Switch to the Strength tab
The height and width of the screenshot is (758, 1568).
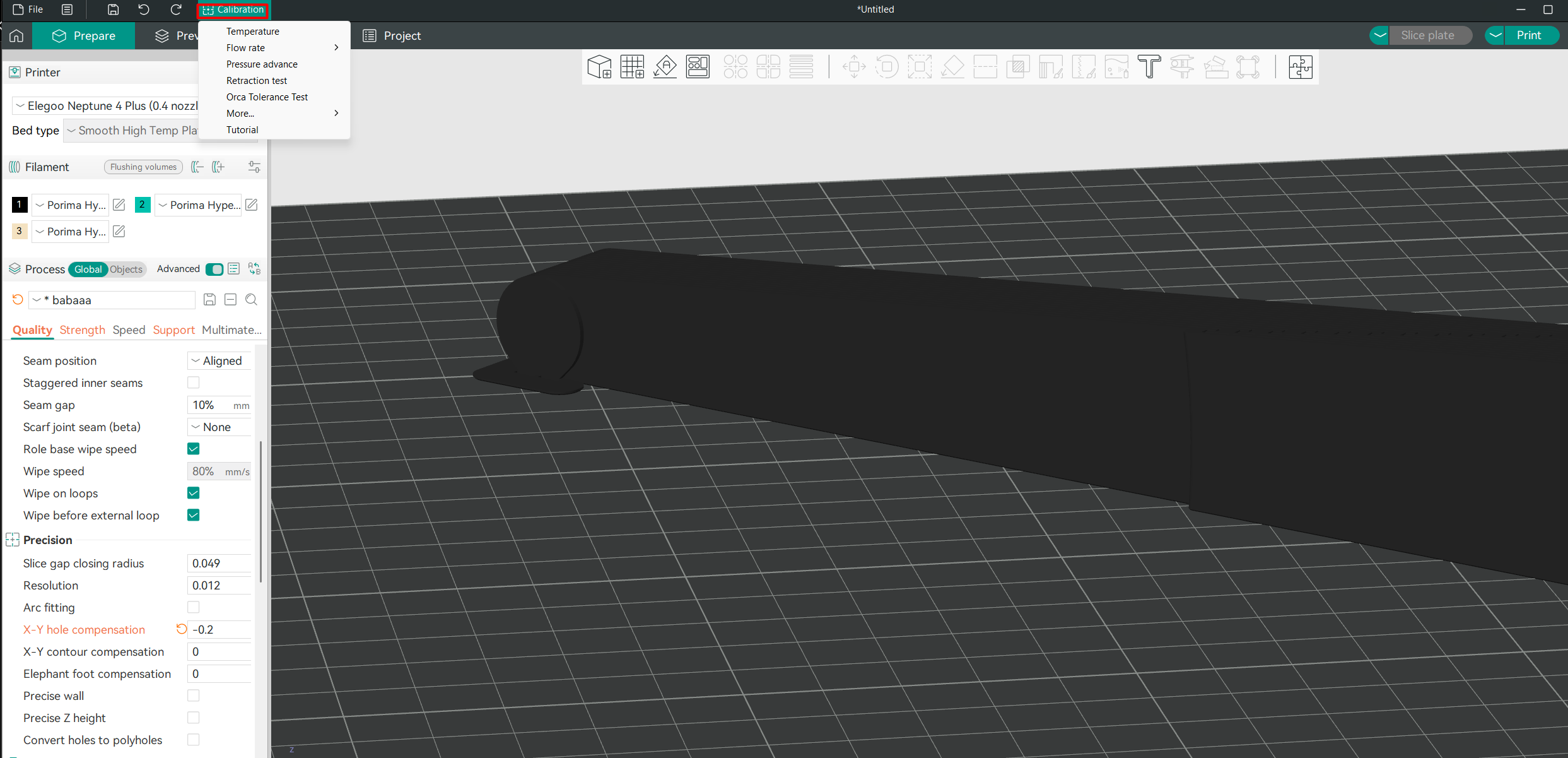pyautogui.click(x=83, y=330)
